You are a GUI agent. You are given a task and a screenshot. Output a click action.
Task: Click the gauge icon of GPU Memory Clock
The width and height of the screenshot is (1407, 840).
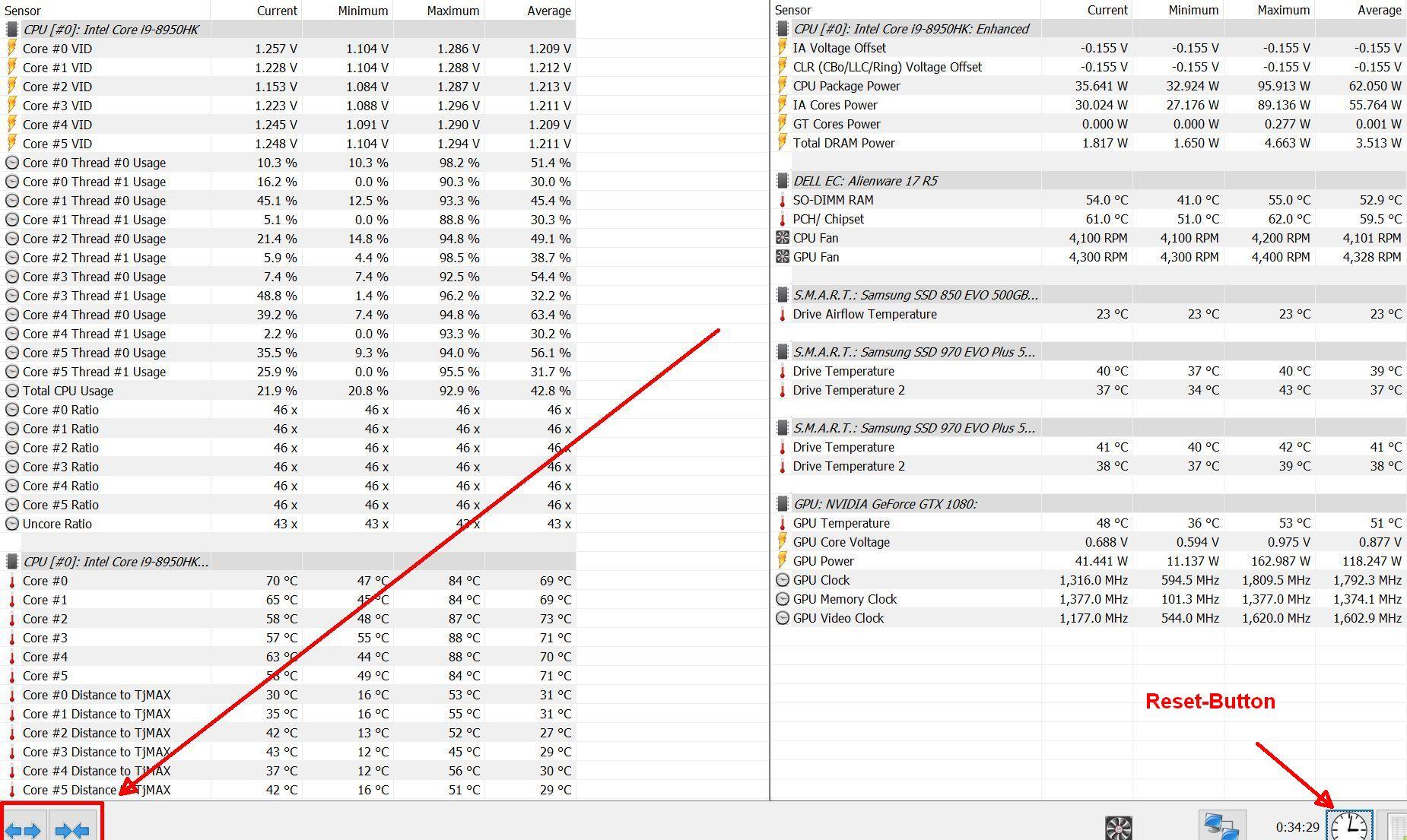[x=782, y=599]
